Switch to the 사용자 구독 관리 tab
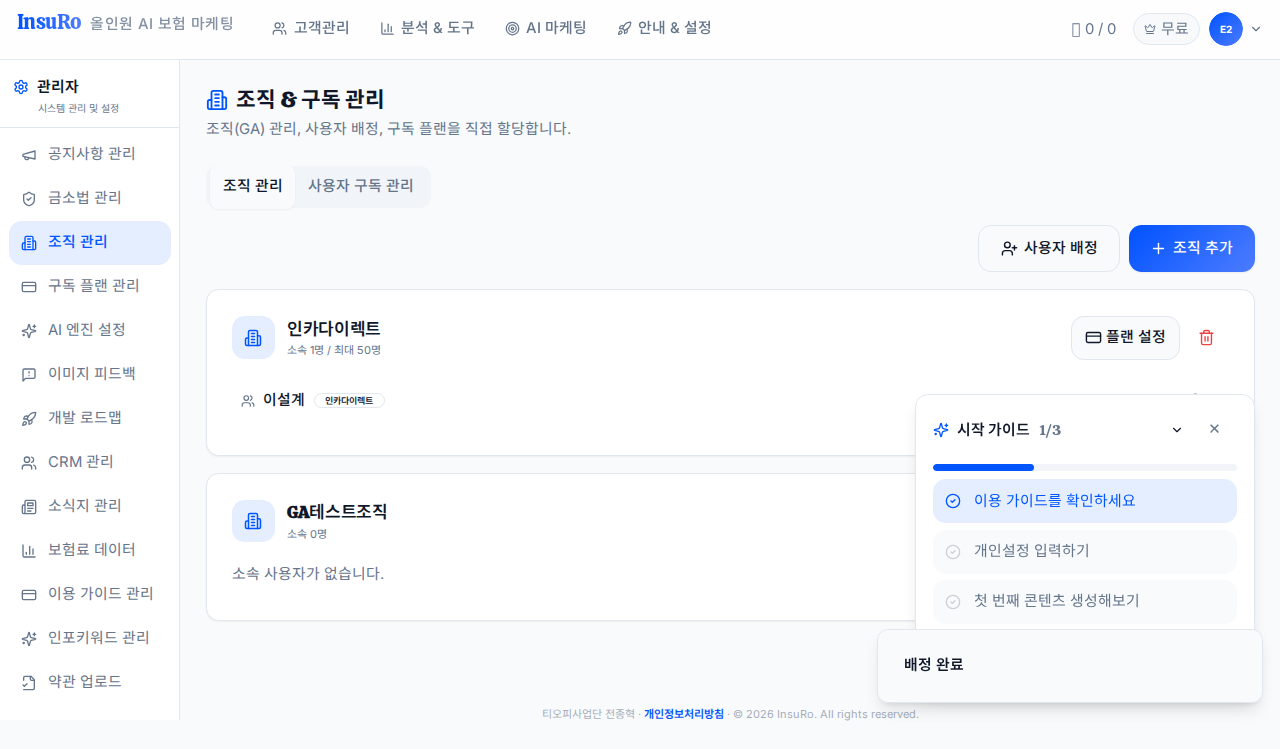 pos(360,186)
